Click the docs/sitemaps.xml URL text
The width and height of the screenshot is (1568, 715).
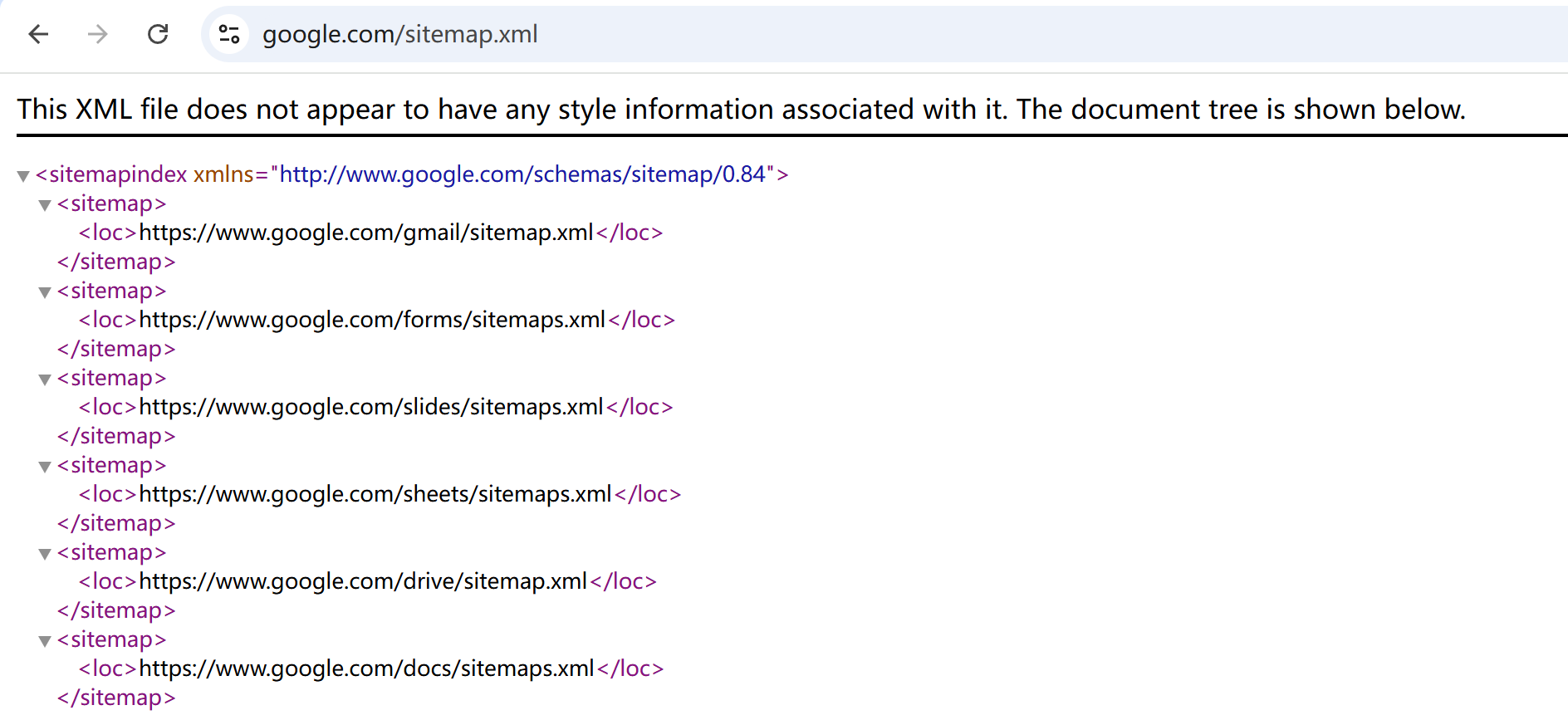(x=366, y=668)
